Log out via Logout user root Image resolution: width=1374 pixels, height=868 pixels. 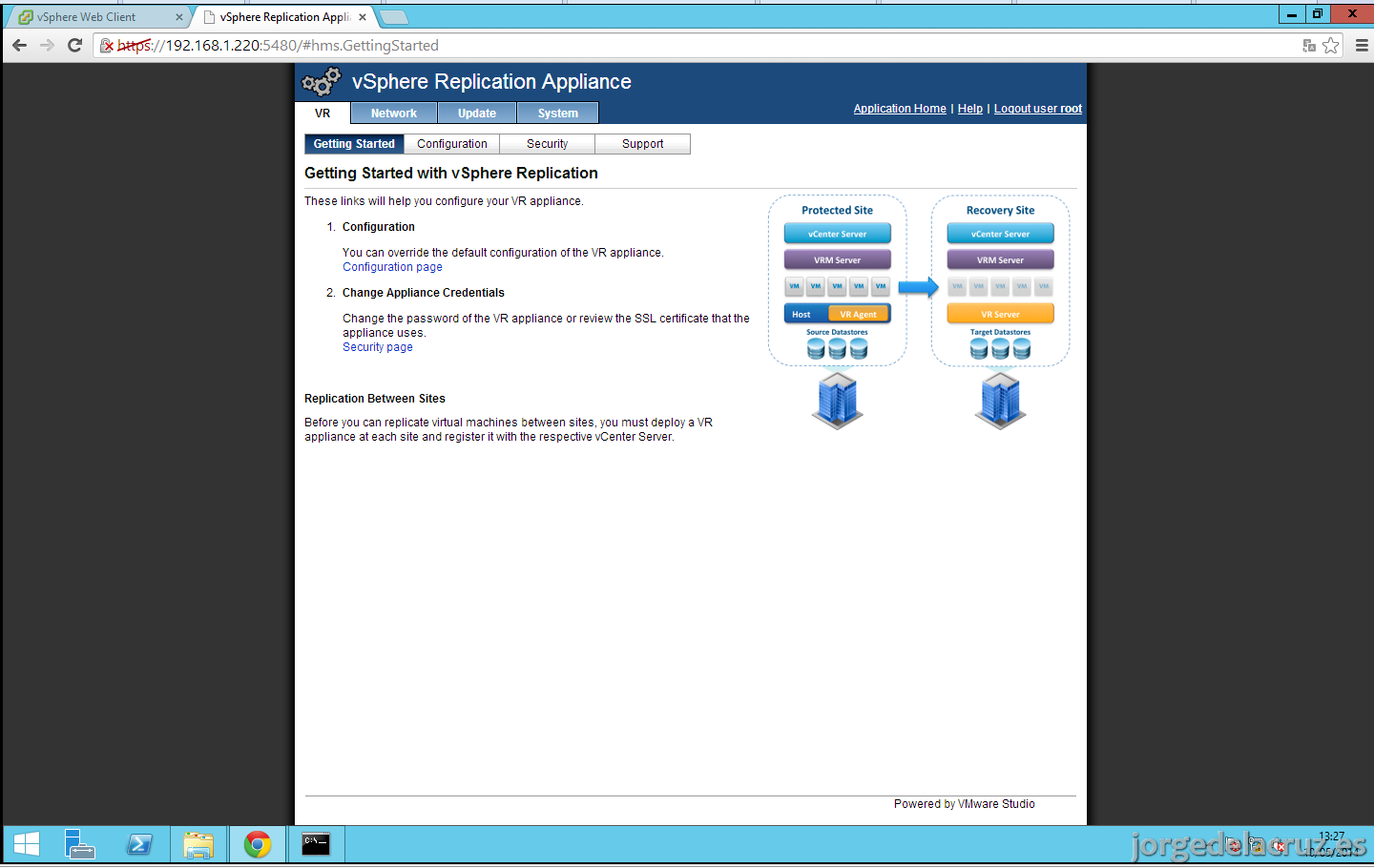tap(1038, 109)
